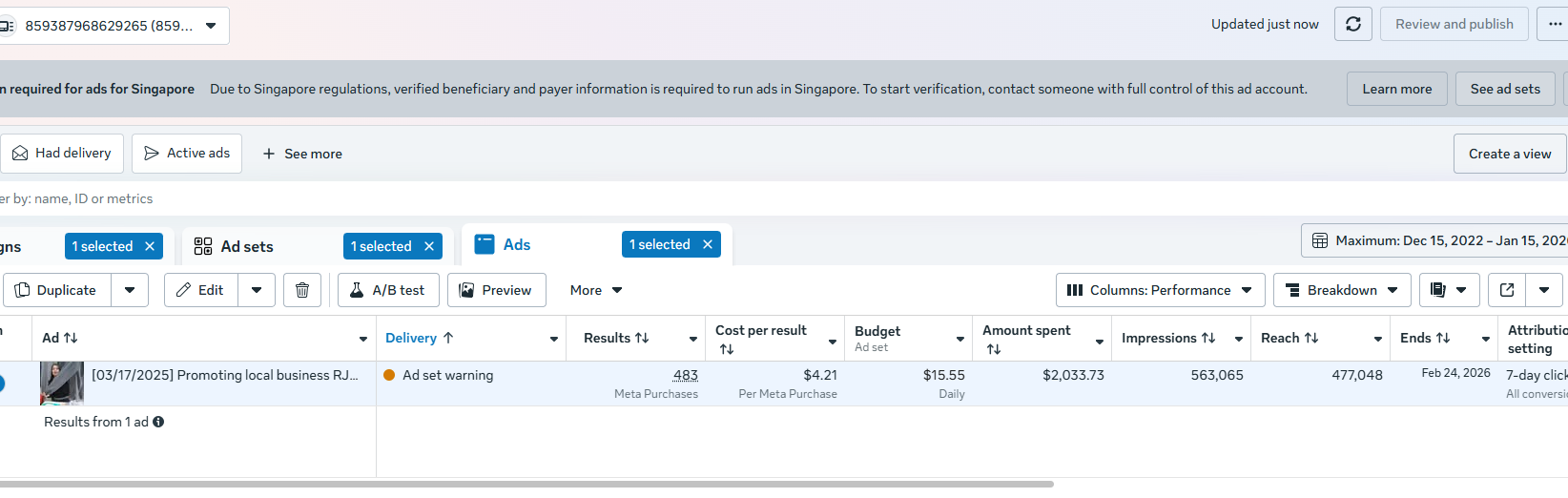This screenshot has width=1568, height=498.
Task: Clear the Ad sets selection X
Action: (429, 246)
